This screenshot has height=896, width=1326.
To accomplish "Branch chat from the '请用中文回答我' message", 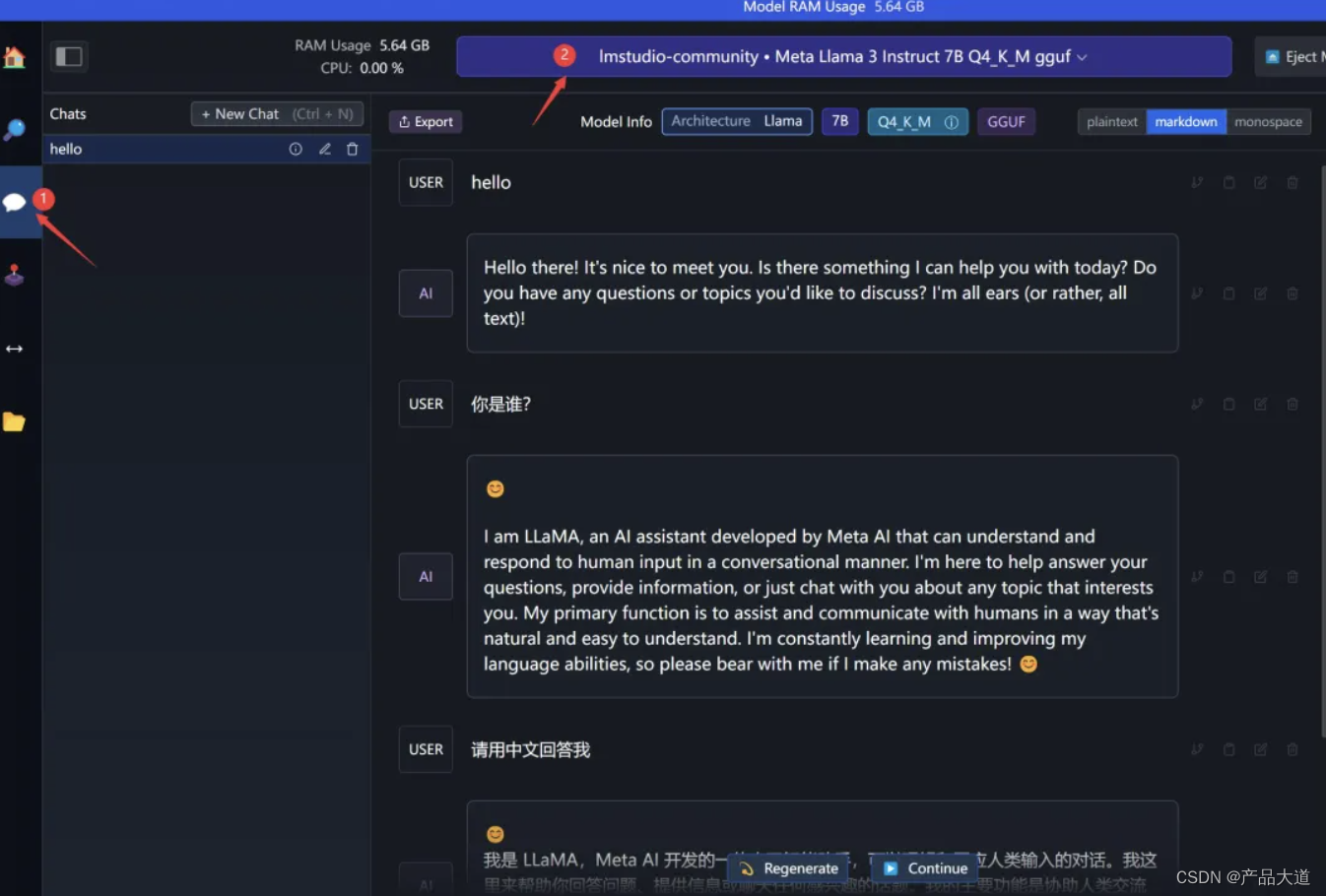I will click(x=1197, y=749).
